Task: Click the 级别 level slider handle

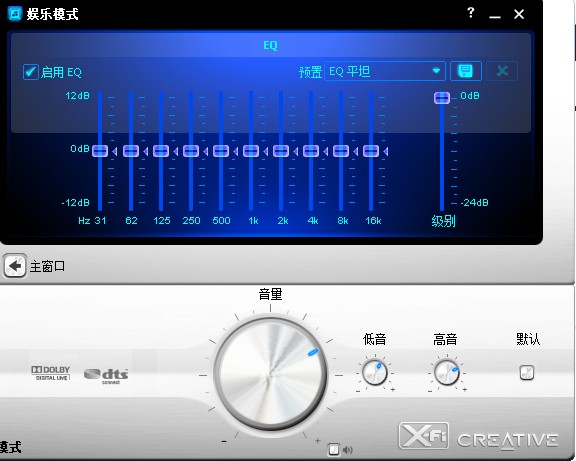Action: [x=442, y=98]
